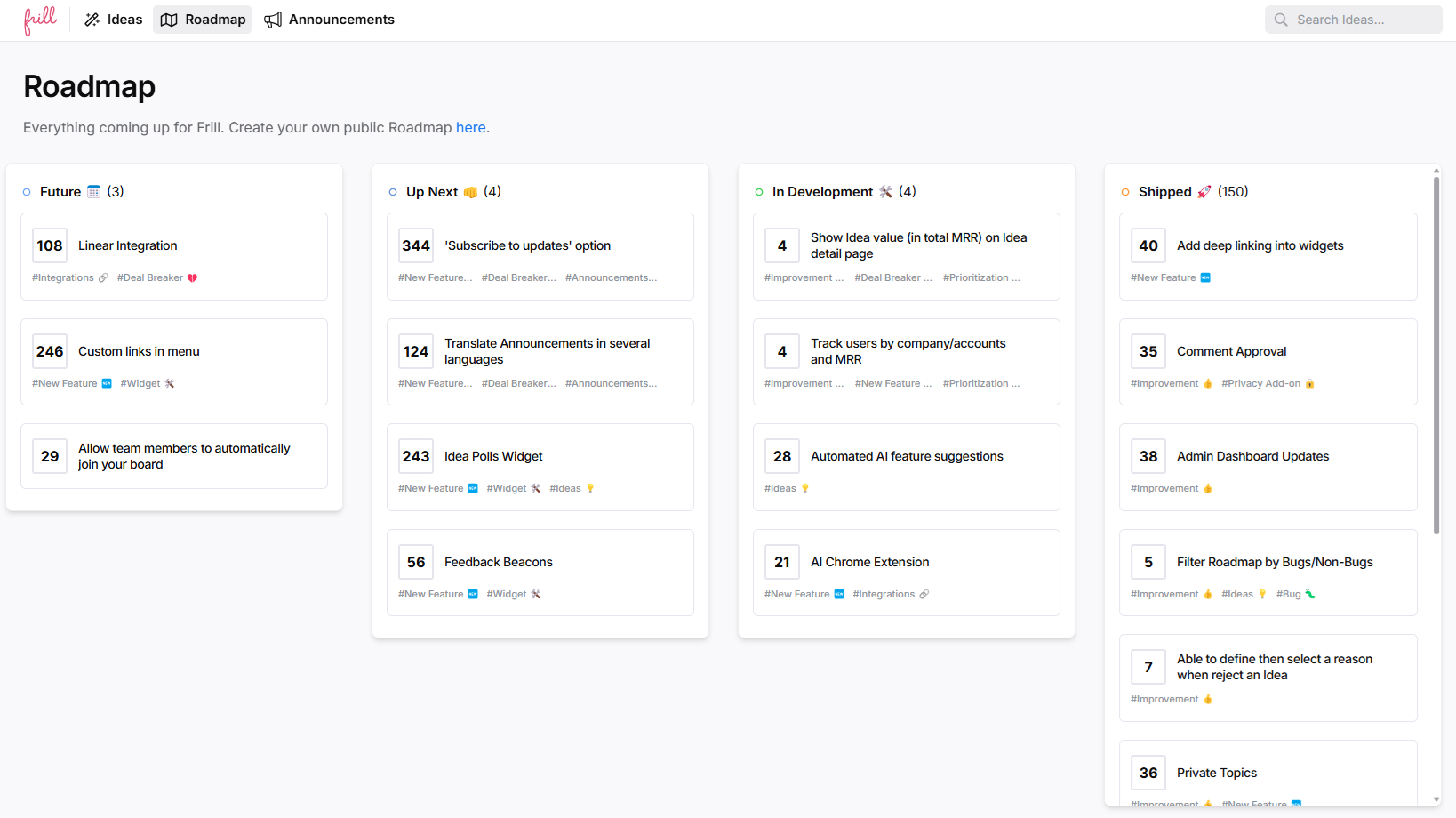This screenshot has height=818, width=1456.
Task: Upvote Linear Integration via its 108 count
Action: tap(50, 246)
